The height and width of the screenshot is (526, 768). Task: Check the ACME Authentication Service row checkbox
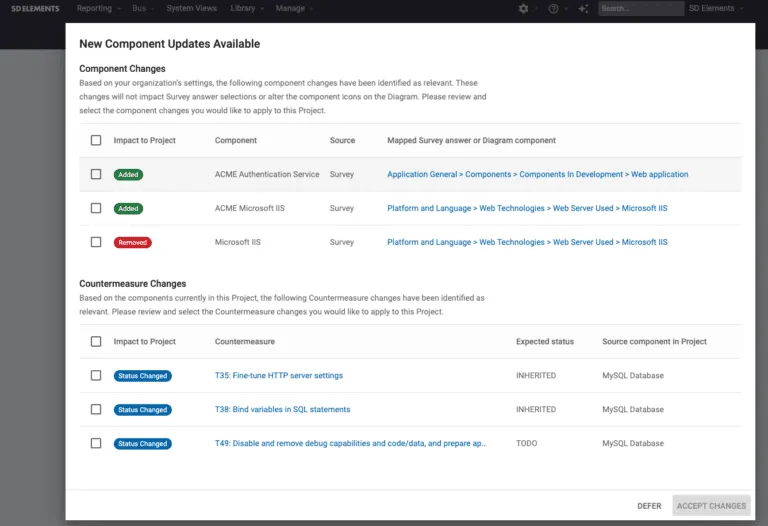(x=96, y=174)
